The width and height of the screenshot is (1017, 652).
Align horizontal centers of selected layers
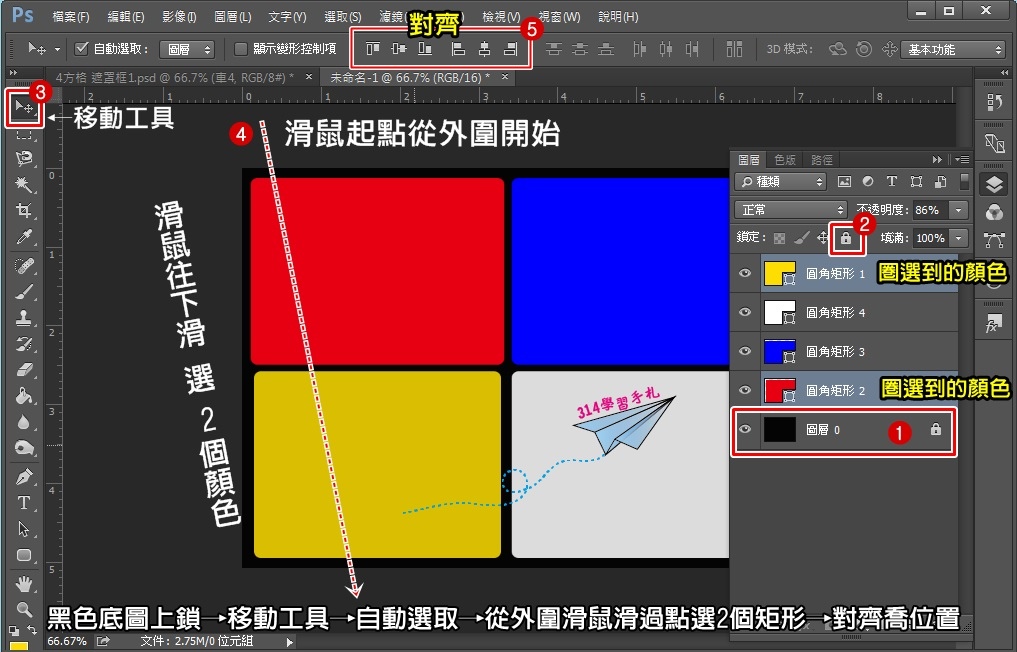[x=485, y=49]
